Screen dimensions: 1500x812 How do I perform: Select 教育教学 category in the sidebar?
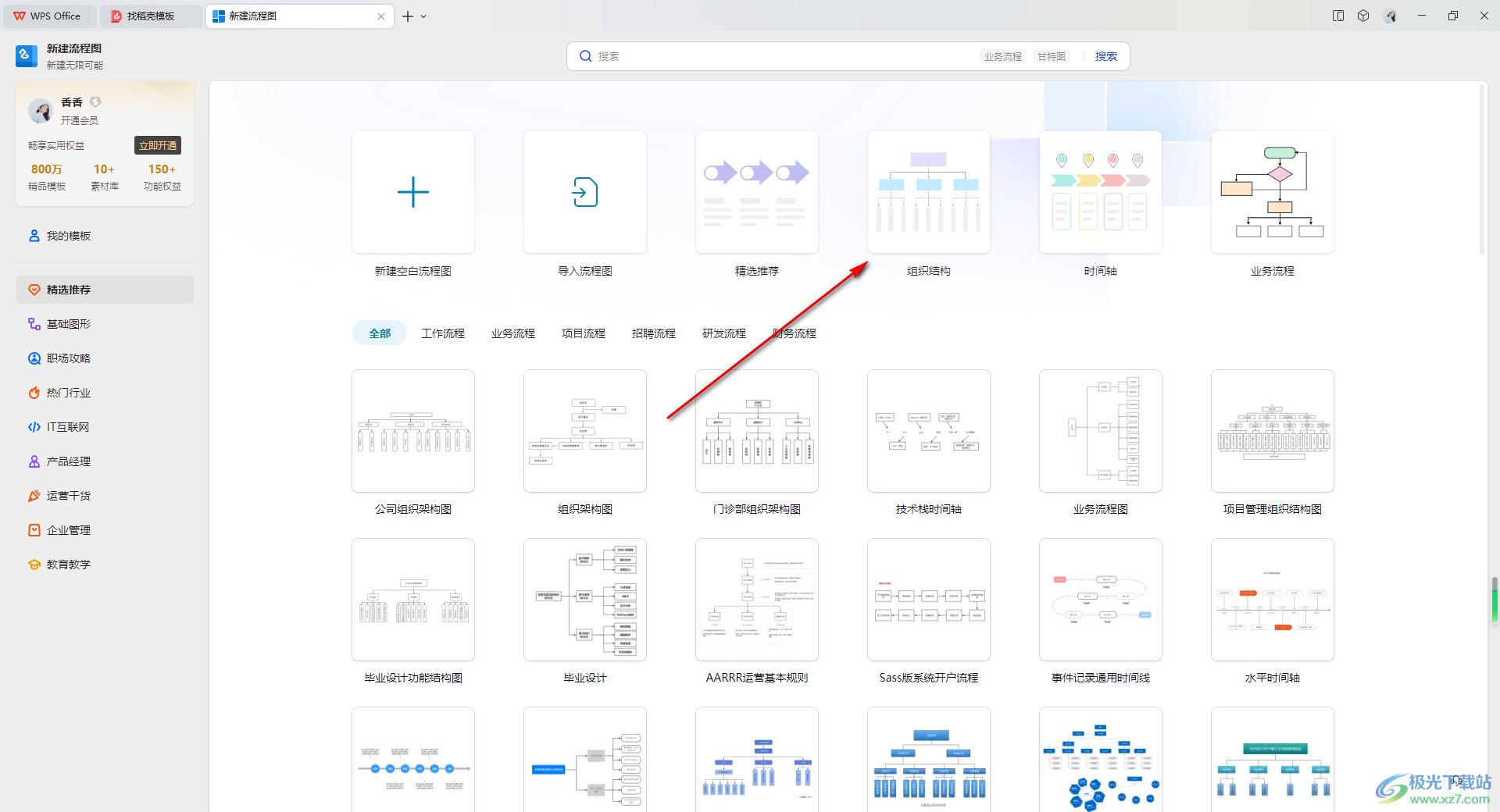click(x=105, y=564)
